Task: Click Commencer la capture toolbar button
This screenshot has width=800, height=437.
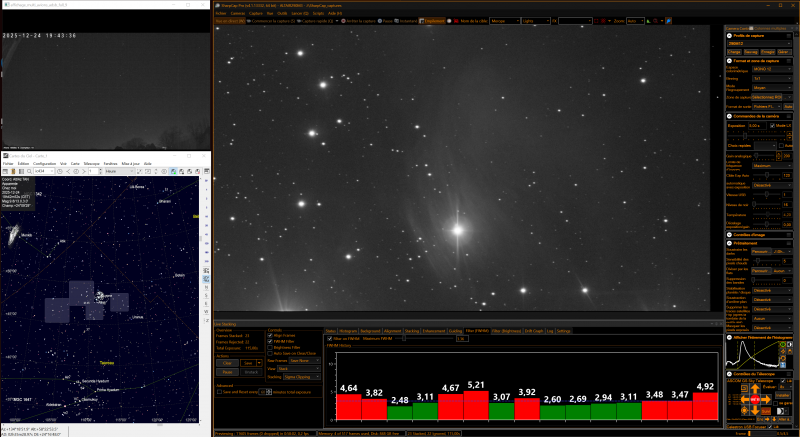Action: click(x=270, y=21)
